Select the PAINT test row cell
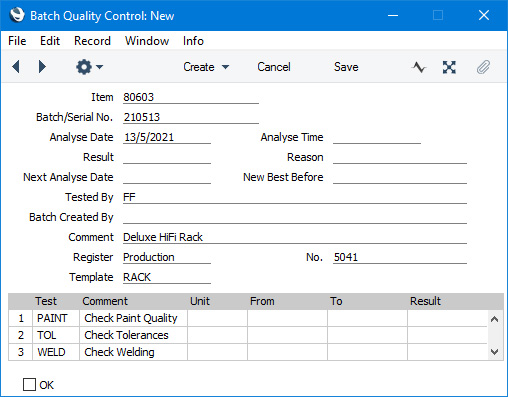 coord(56,318)
